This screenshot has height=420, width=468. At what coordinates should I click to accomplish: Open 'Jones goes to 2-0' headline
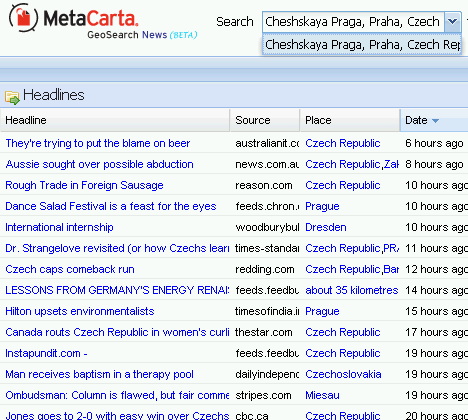tap(117, 415)
